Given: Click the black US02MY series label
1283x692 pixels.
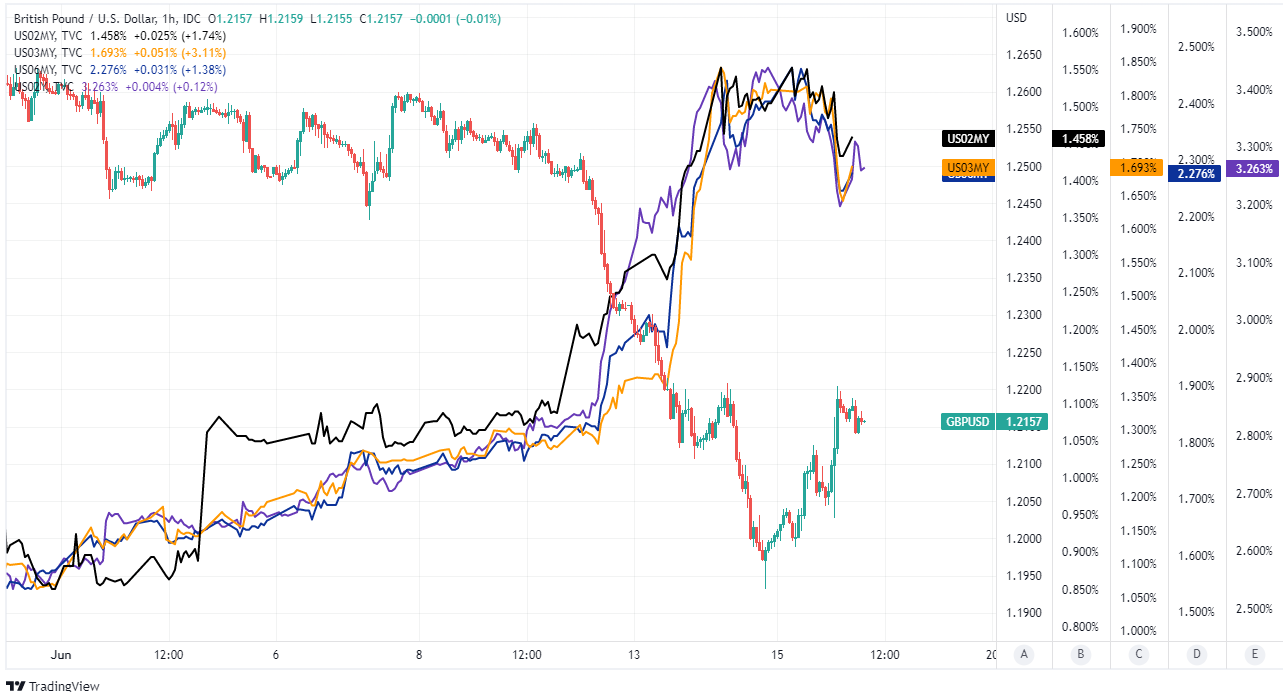Looking at the screenshot, I should [968, 139].
